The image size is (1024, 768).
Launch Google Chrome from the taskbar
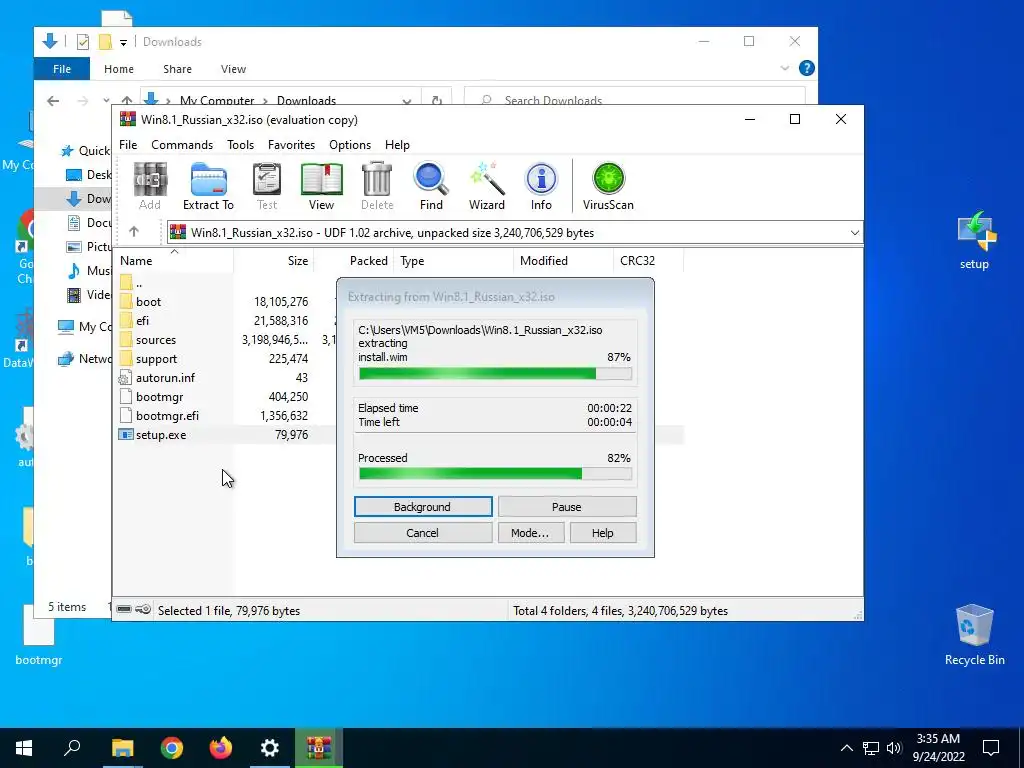172,748
